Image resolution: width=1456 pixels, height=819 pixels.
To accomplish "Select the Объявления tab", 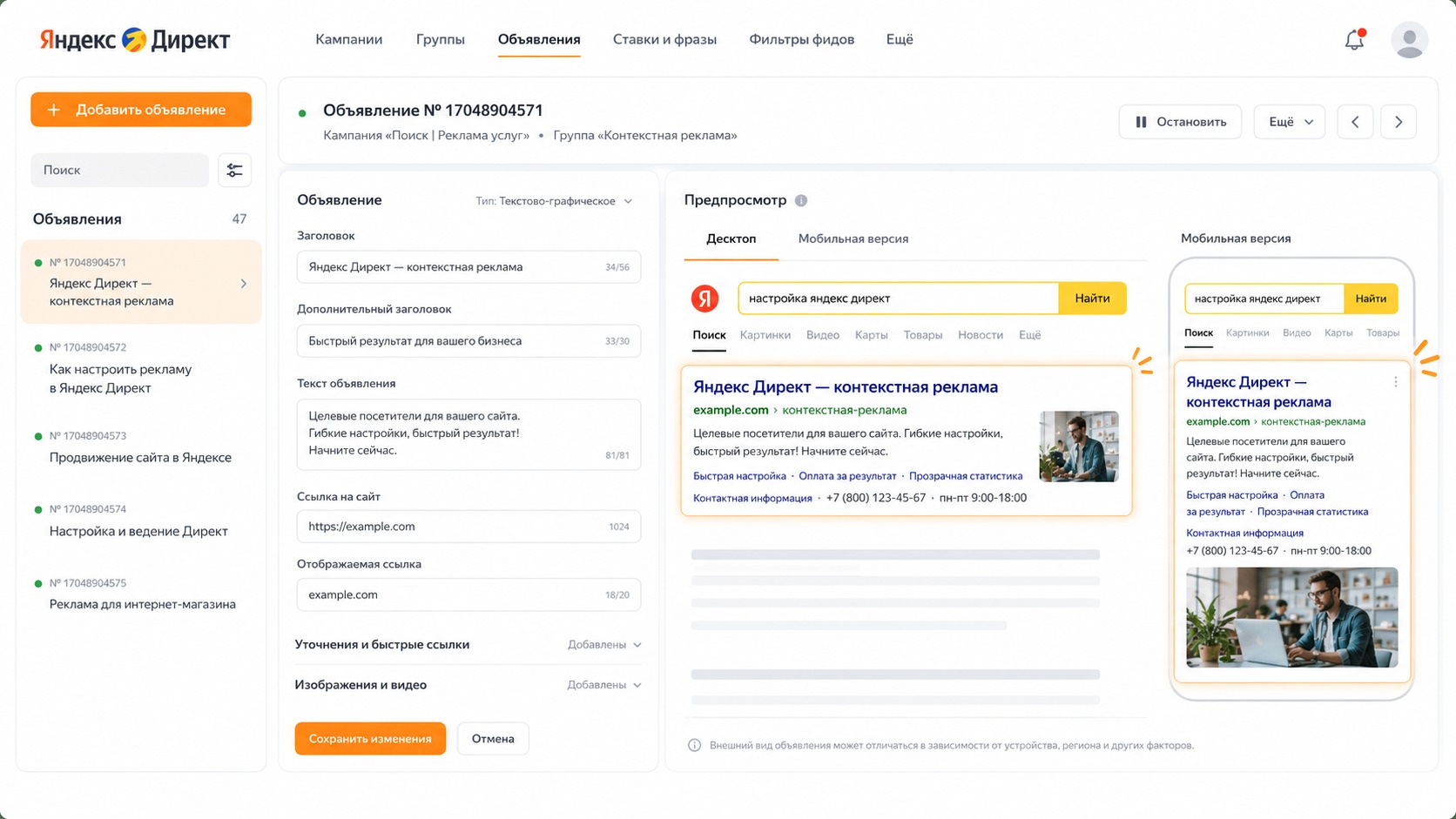I will click(x=539, y=39).
